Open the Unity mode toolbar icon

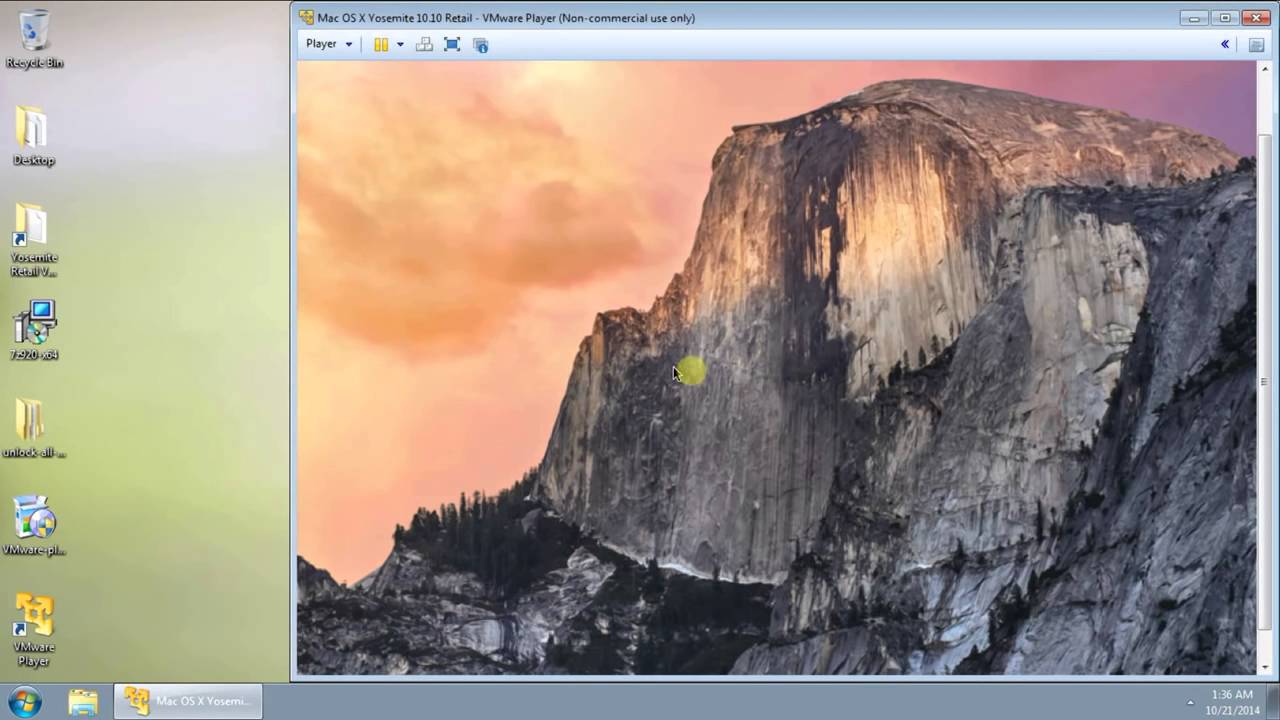click(480, 44)
